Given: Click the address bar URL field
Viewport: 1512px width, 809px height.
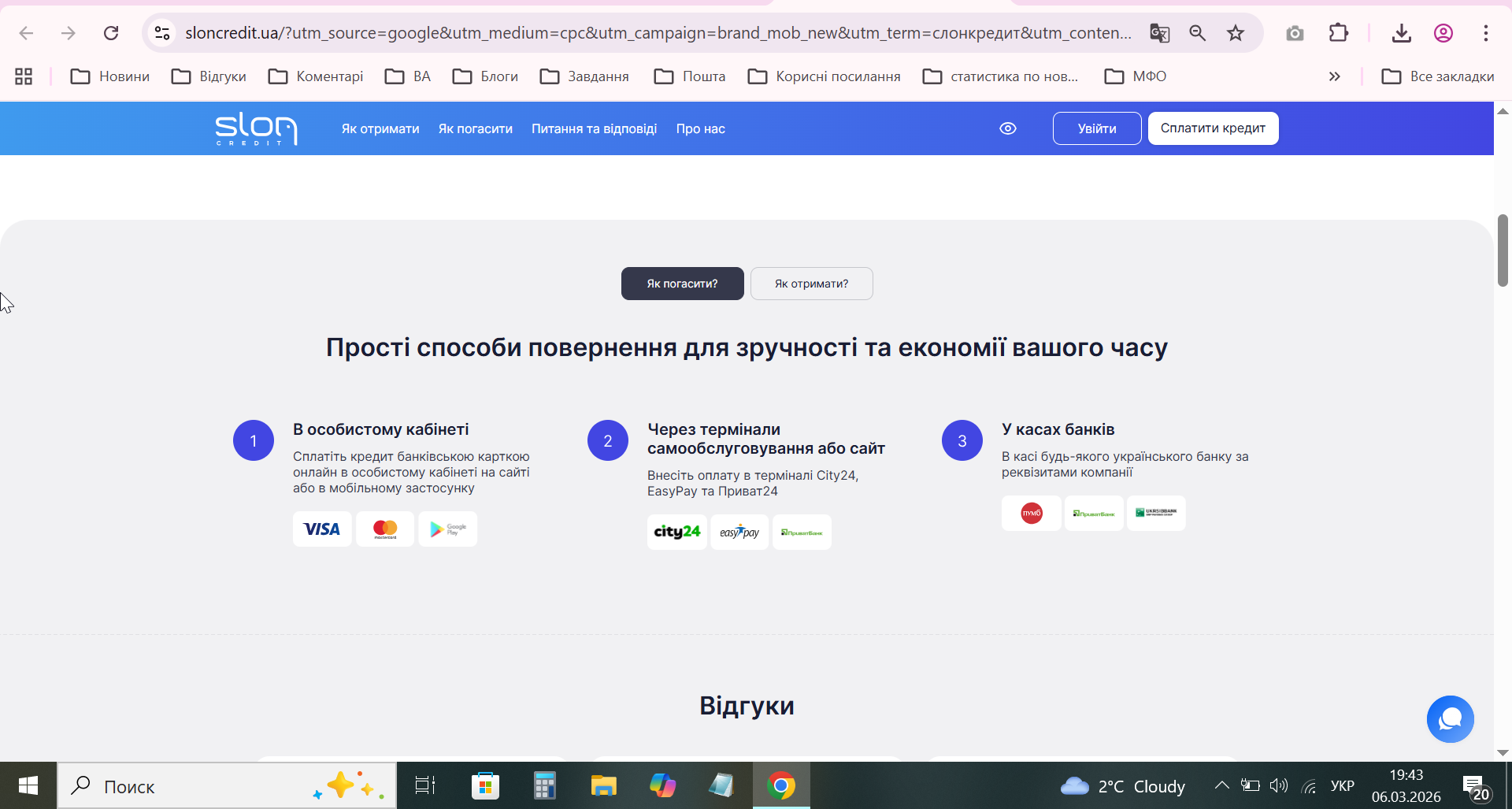Looking at the screenshot, I should tap(658, 33).
